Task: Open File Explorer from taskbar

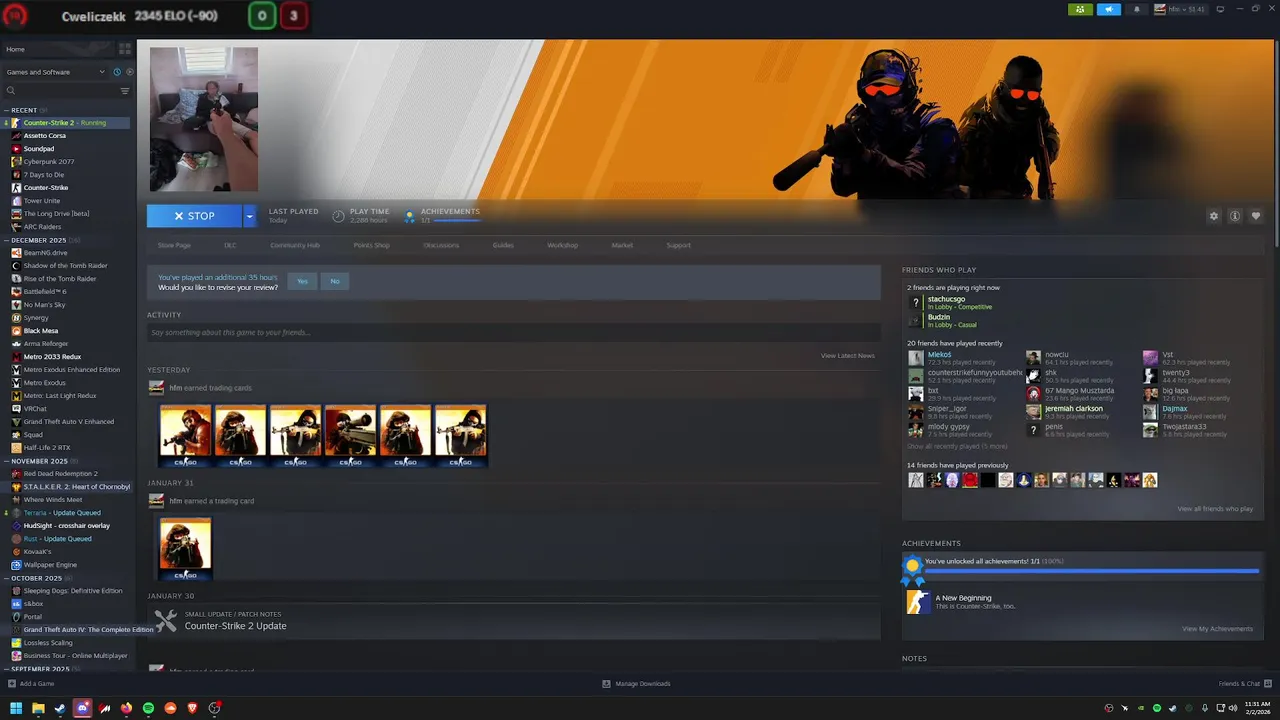Action: [x=38, y=708]
